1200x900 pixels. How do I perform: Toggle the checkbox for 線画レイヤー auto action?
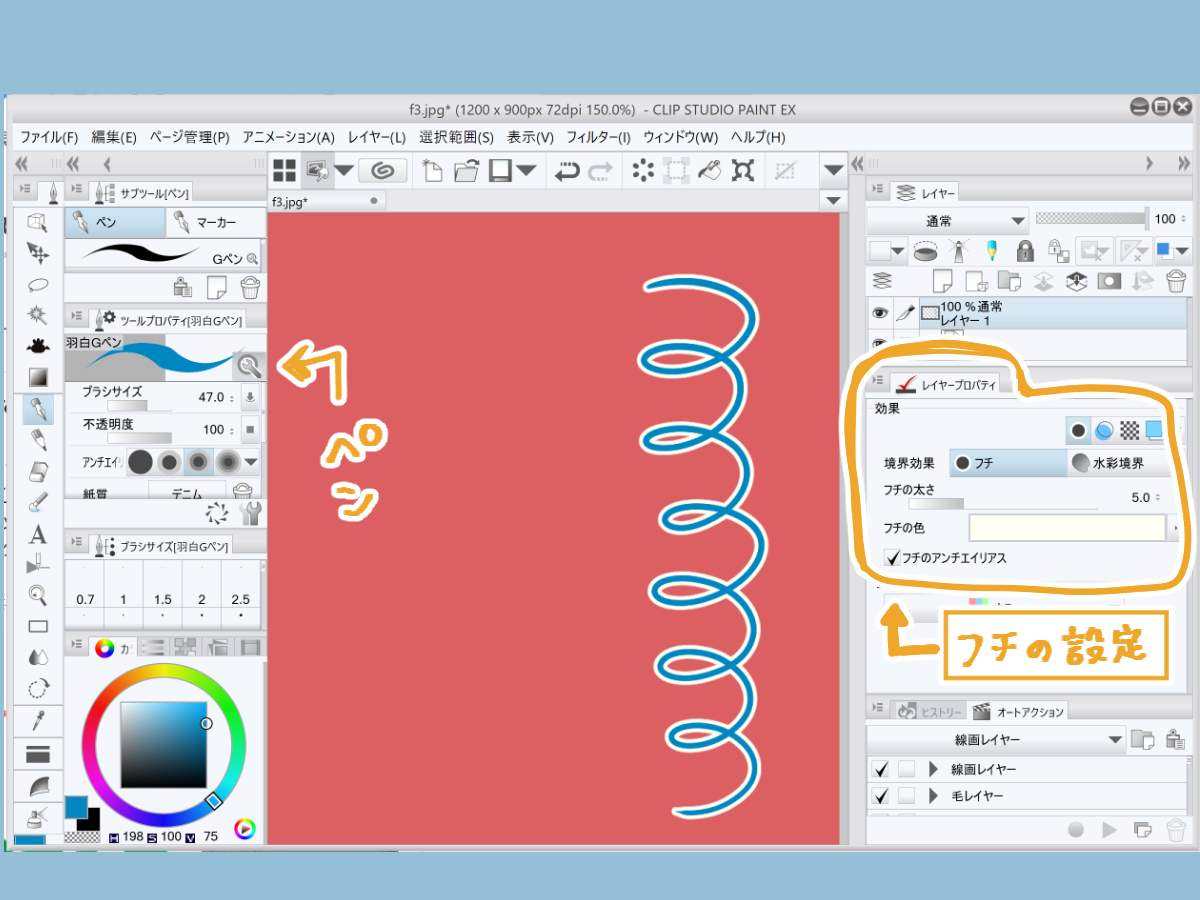tap(881, 769)
